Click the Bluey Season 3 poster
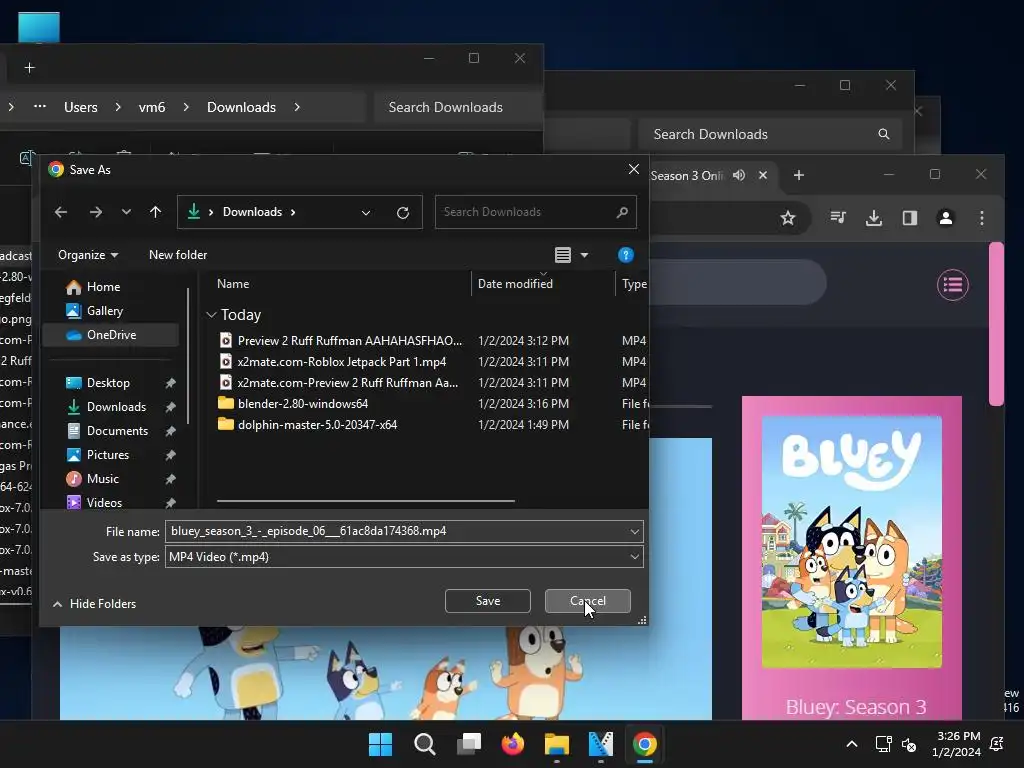The image size is (1024, 768). (852, 541)
